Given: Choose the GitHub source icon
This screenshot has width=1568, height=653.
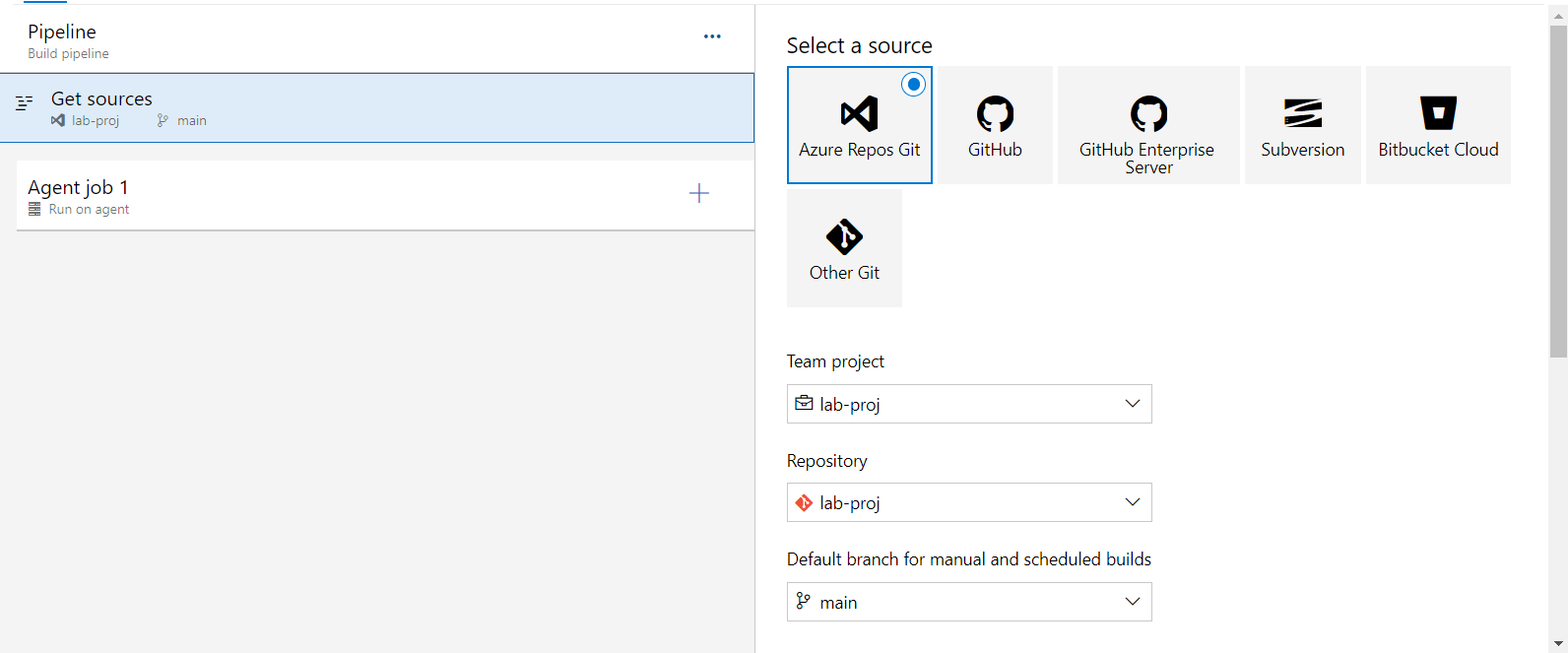Looking at the screenshot, I should [995, 114].
